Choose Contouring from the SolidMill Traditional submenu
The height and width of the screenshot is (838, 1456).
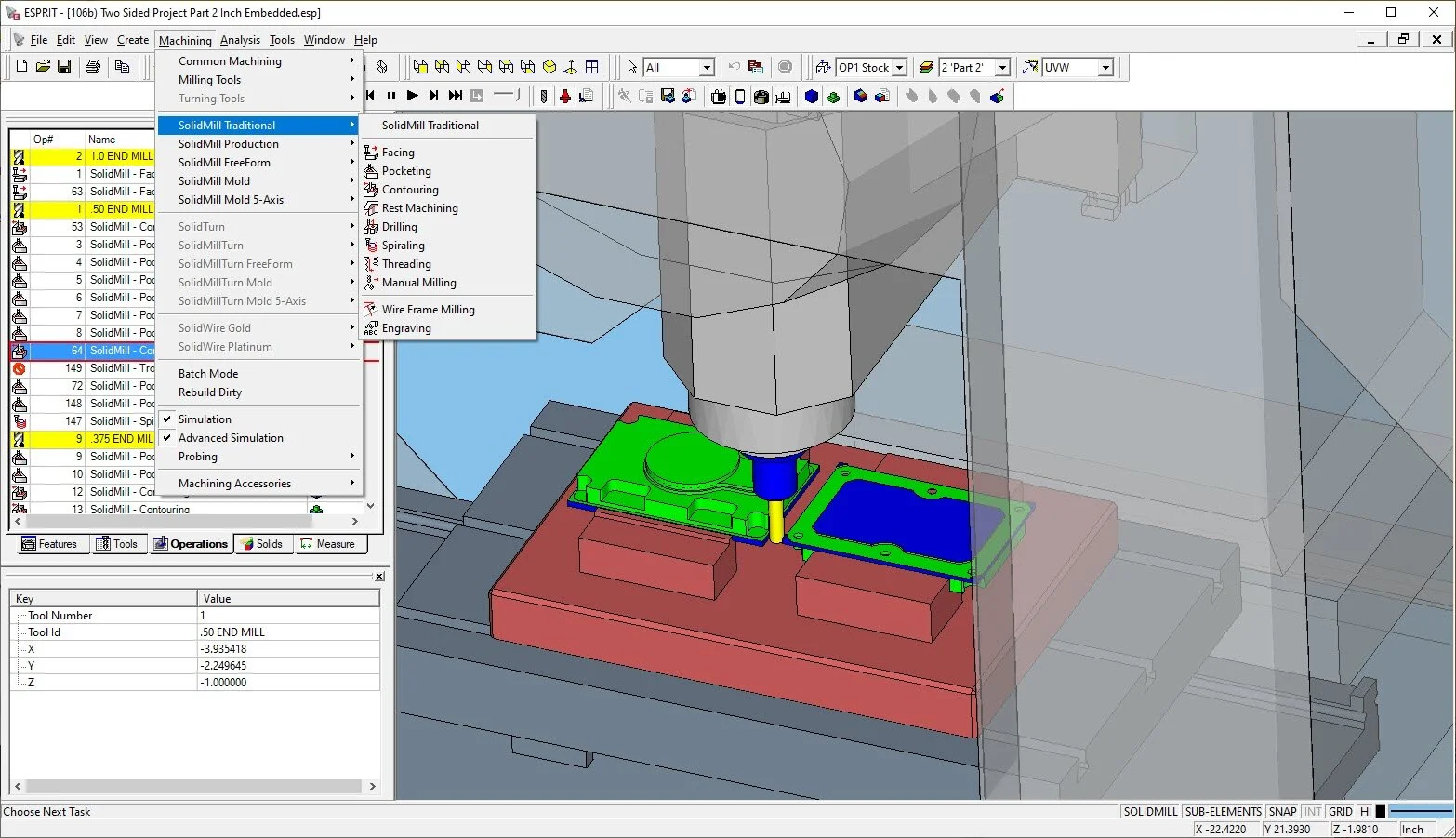(449, 190)
